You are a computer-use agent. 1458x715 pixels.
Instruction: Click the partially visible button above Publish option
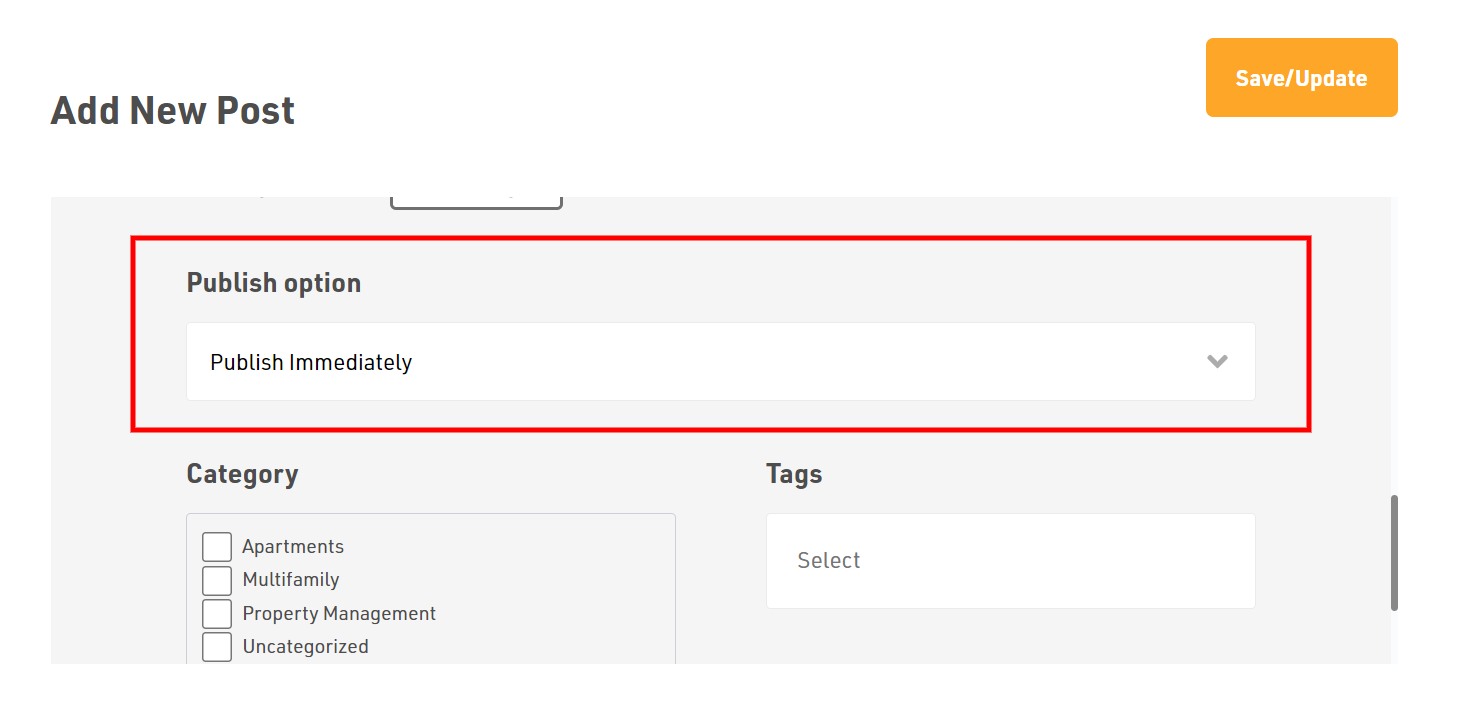click(476, 202)
